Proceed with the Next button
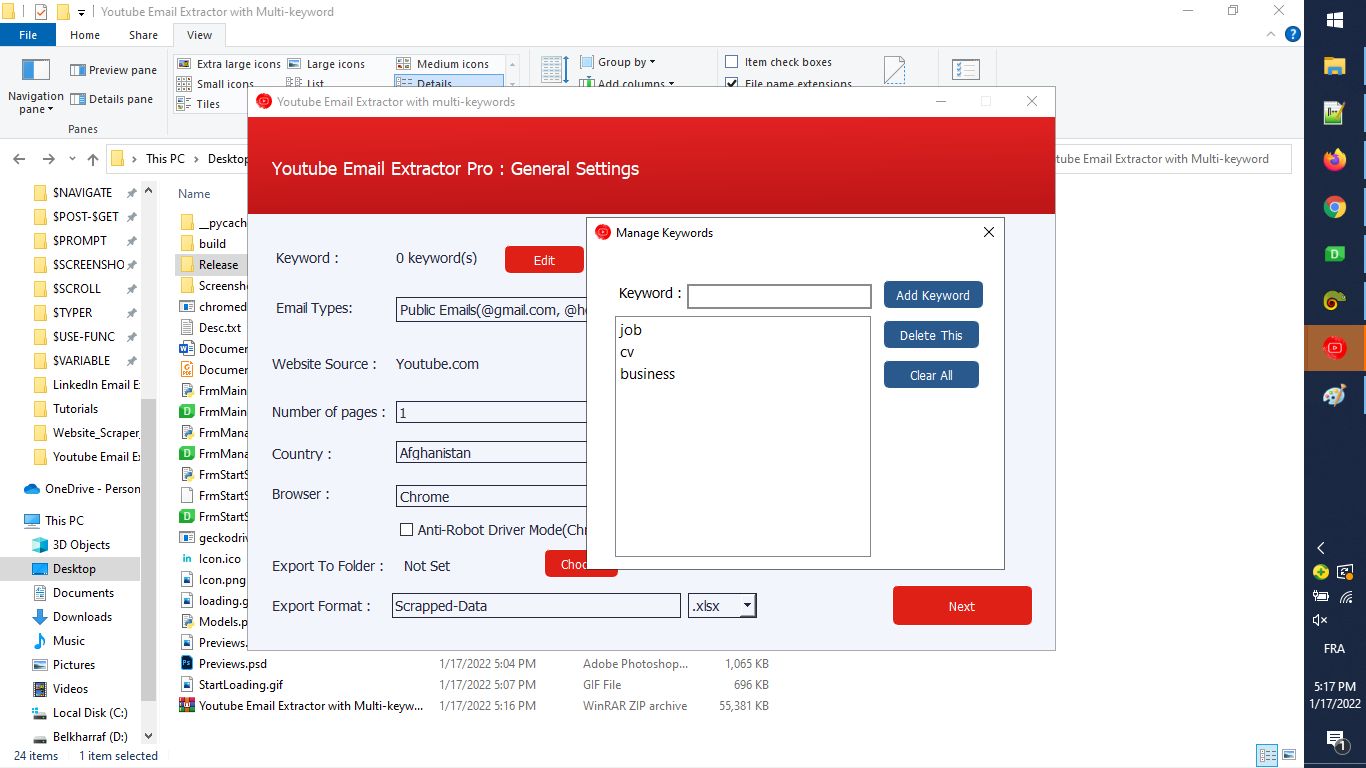Screen dimensions: 1366x768 coord(962,606)
